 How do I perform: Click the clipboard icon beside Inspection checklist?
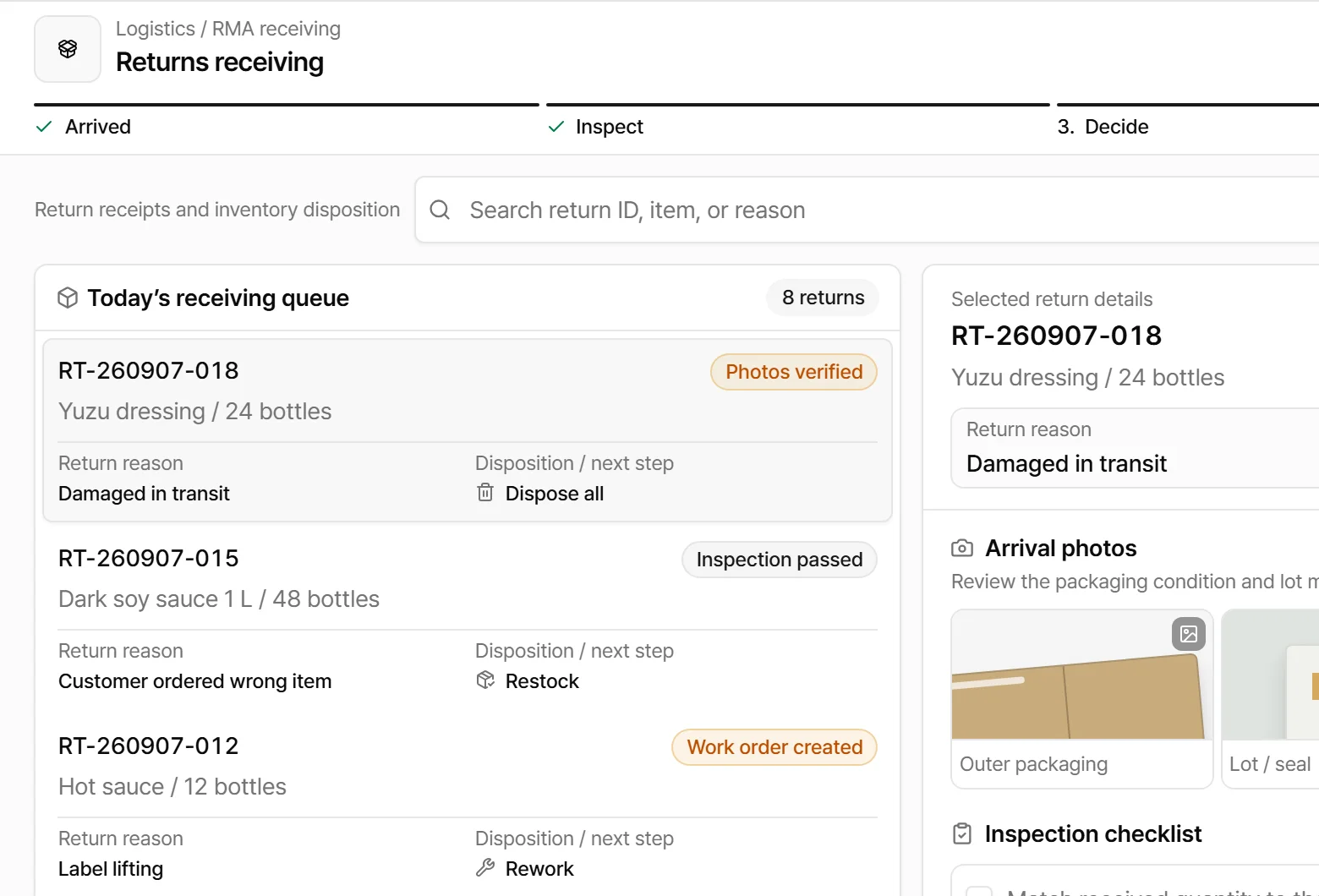[x=962, y=833]
